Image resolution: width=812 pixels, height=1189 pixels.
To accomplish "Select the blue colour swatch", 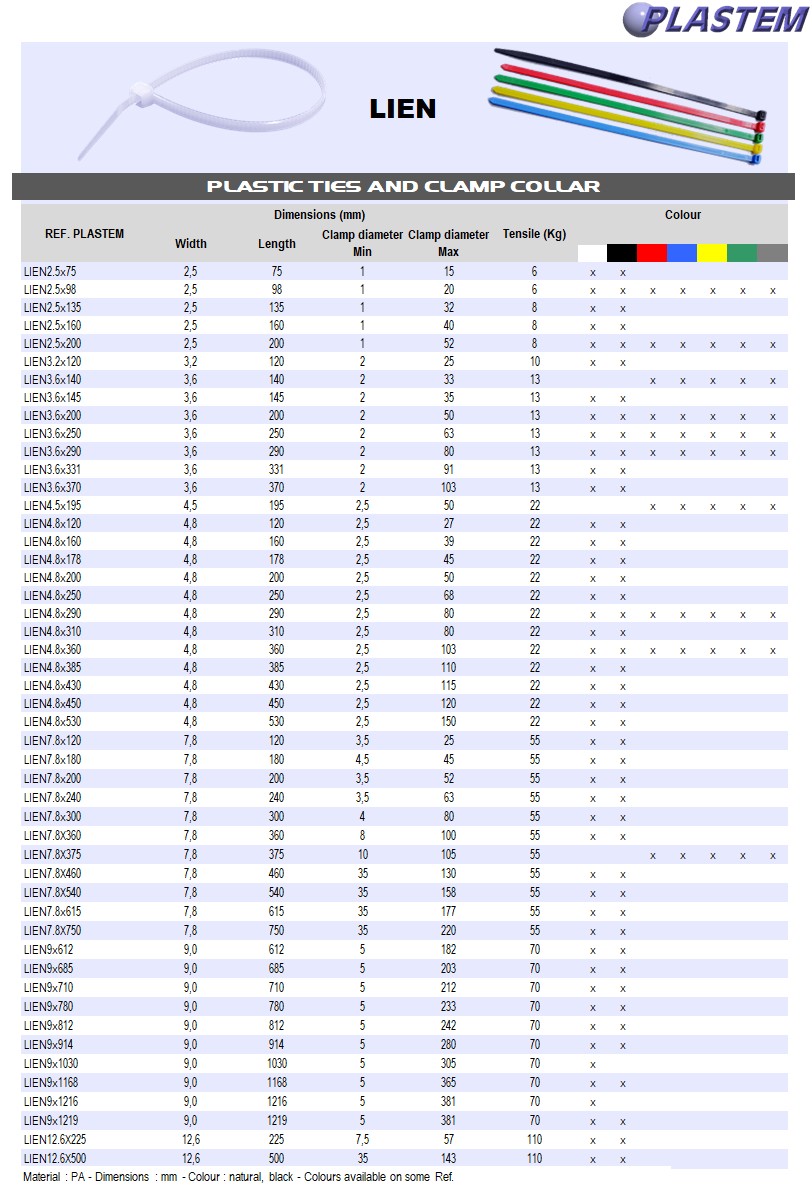I will [x=682, y=253].
